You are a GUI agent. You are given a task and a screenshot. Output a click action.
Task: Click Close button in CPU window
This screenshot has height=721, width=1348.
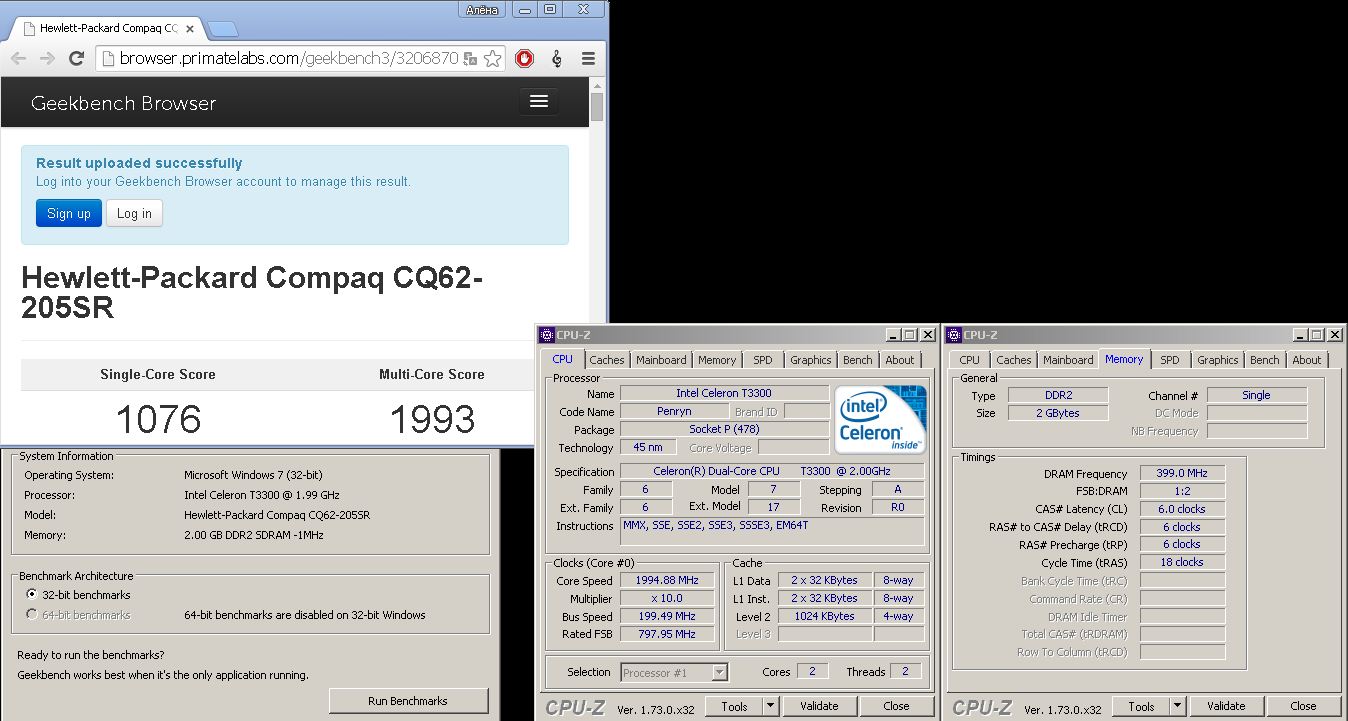897,706
